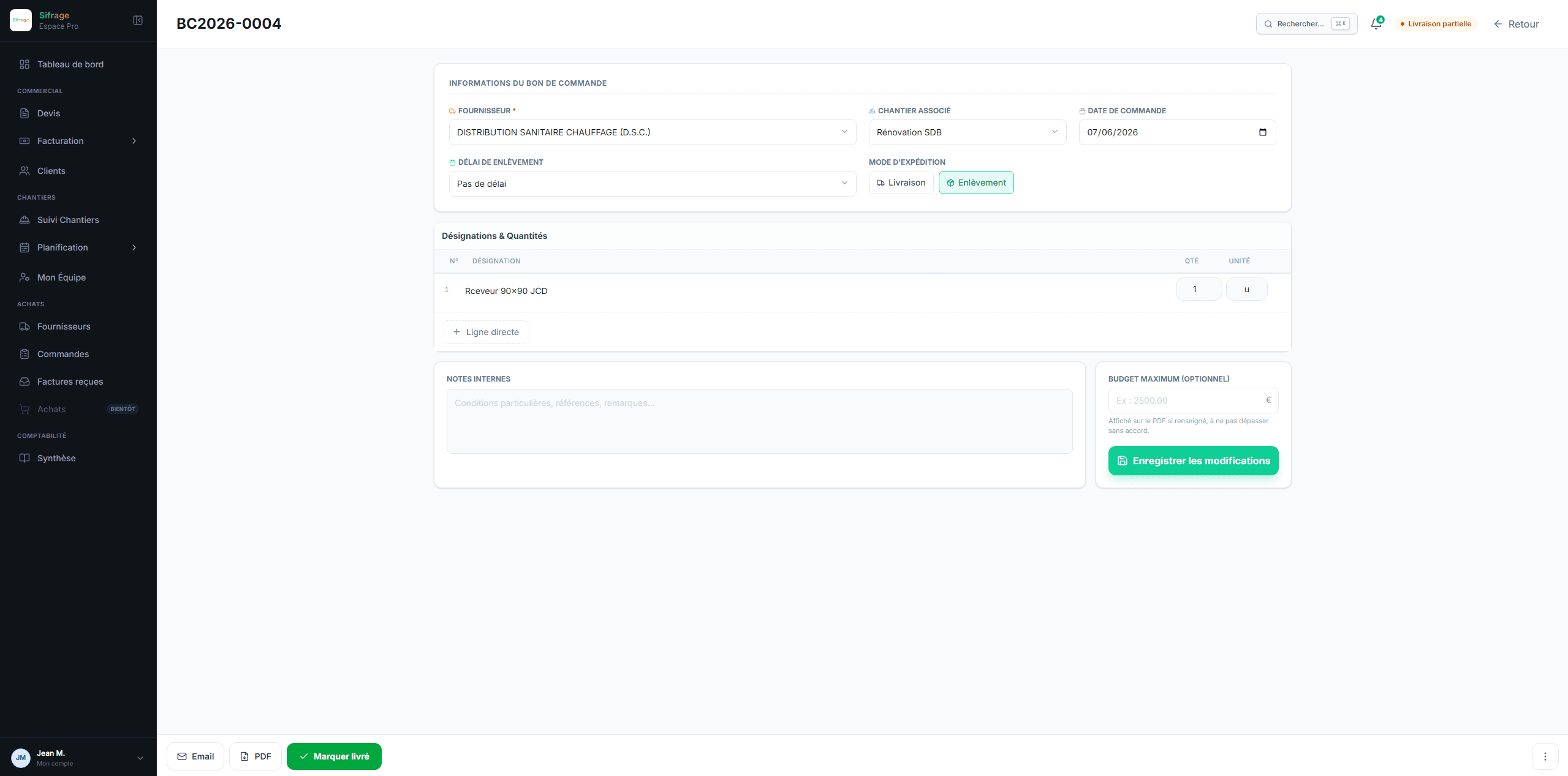
Task: Click the Sifrage logo
Action: (21, 20)
